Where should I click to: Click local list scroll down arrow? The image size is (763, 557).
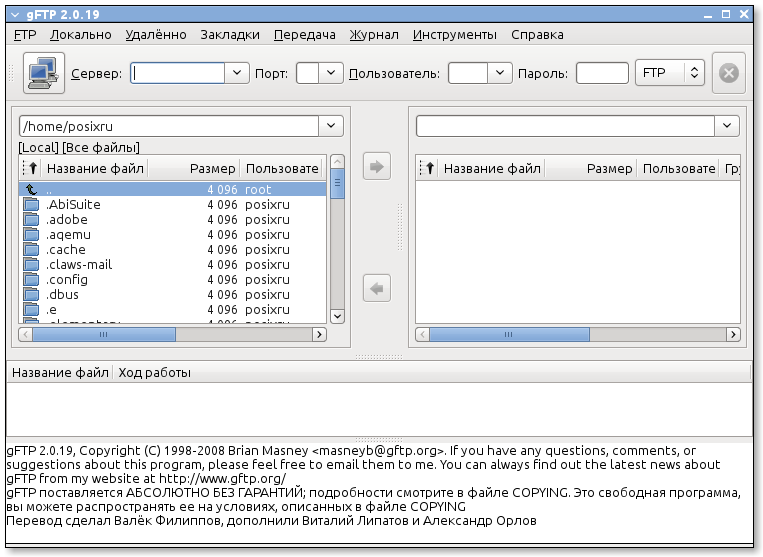[337, 316]
